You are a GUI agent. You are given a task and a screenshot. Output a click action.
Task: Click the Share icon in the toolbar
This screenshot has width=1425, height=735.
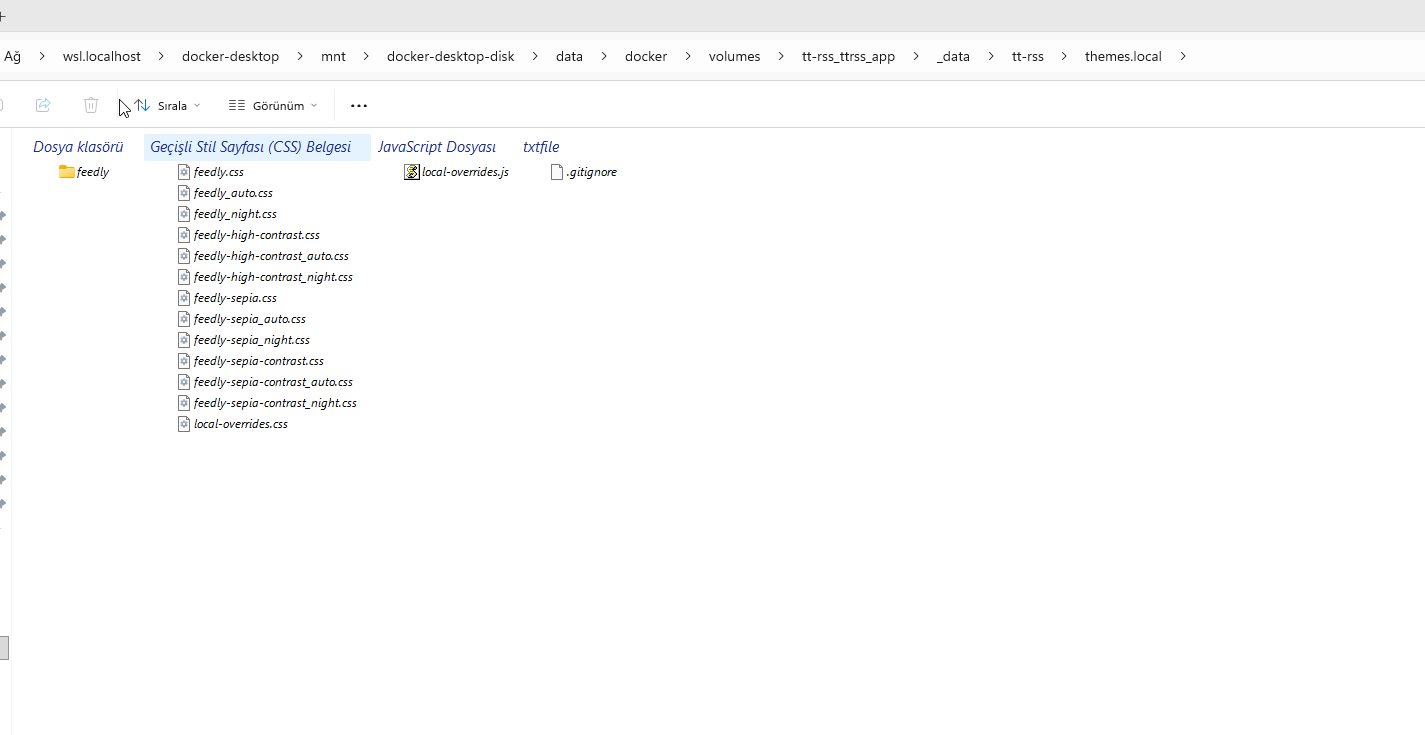pyautogui.click(x=43, y=105)
